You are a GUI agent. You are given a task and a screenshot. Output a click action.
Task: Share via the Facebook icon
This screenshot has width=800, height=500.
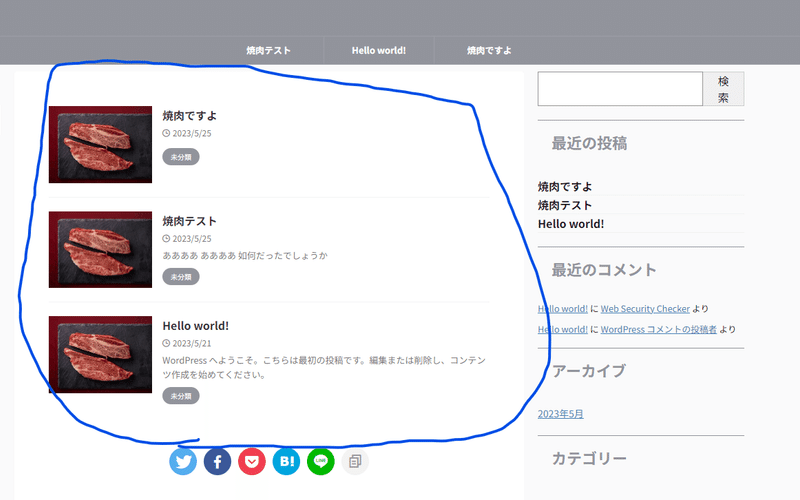click(217, 461)
